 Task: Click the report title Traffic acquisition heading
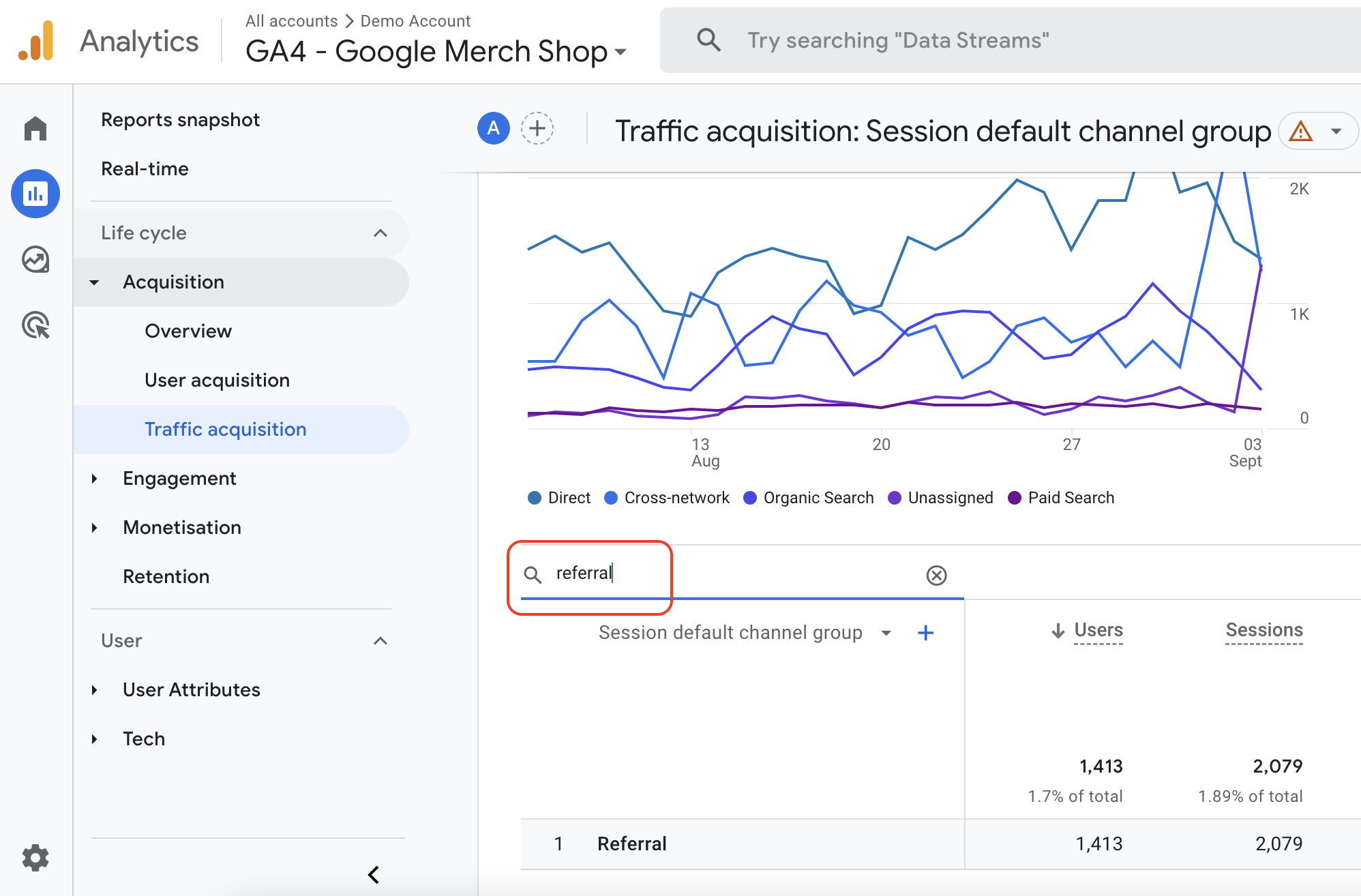tap(943, 131)
